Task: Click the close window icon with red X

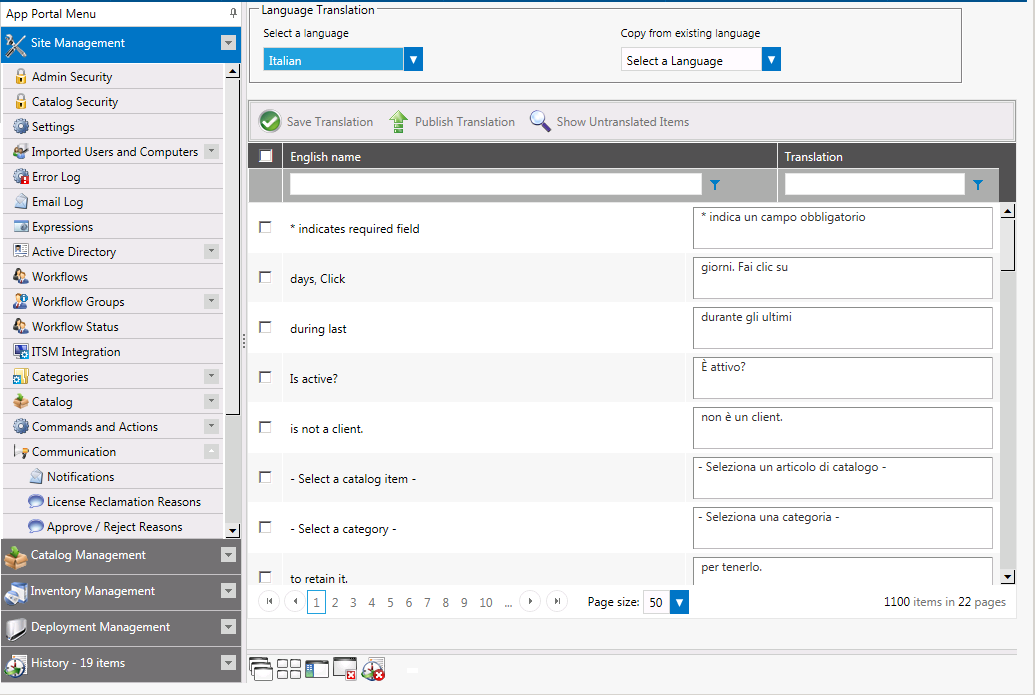Action: (345, 669)
